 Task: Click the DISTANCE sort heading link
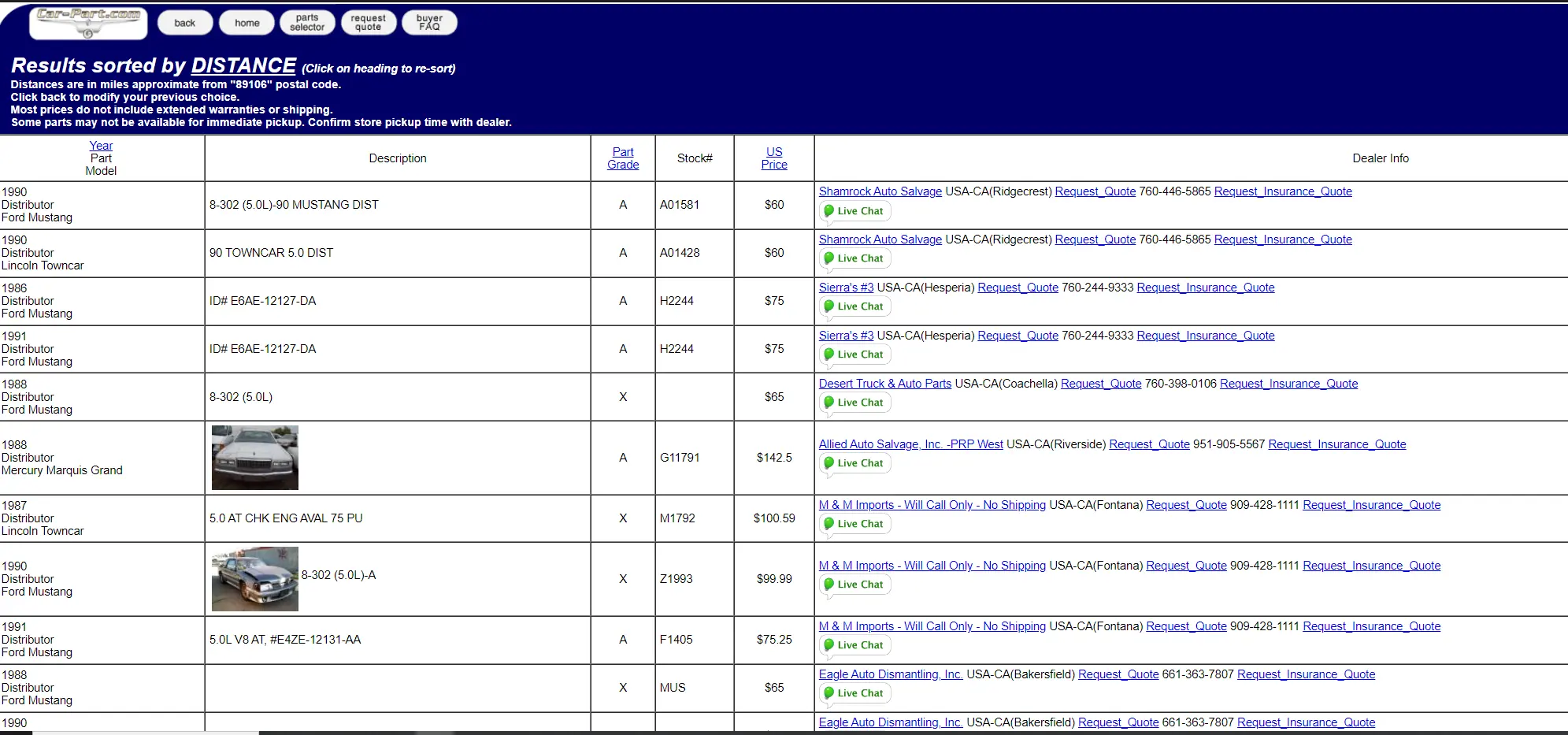243,65
